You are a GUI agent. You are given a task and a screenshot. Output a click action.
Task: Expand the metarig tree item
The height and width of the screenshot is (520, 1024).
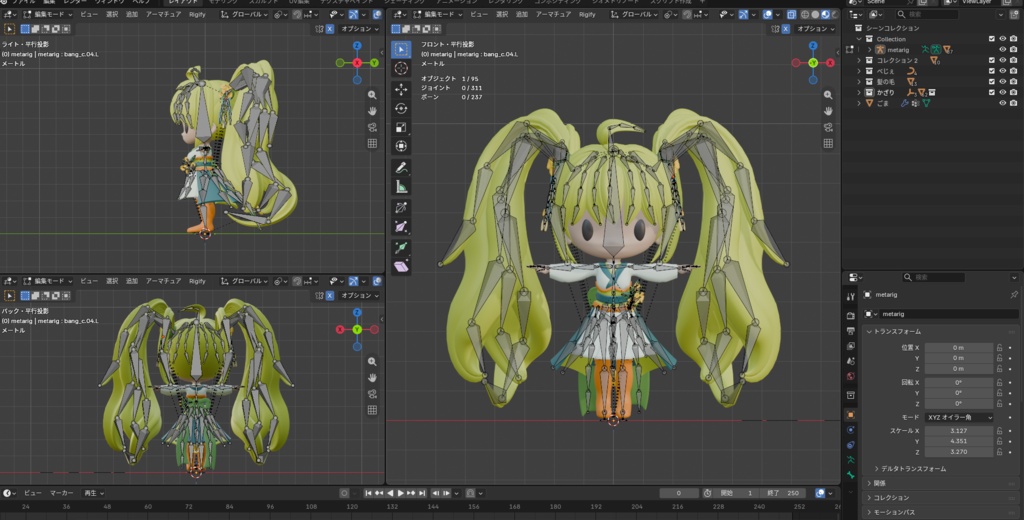[x=869, y=50]
